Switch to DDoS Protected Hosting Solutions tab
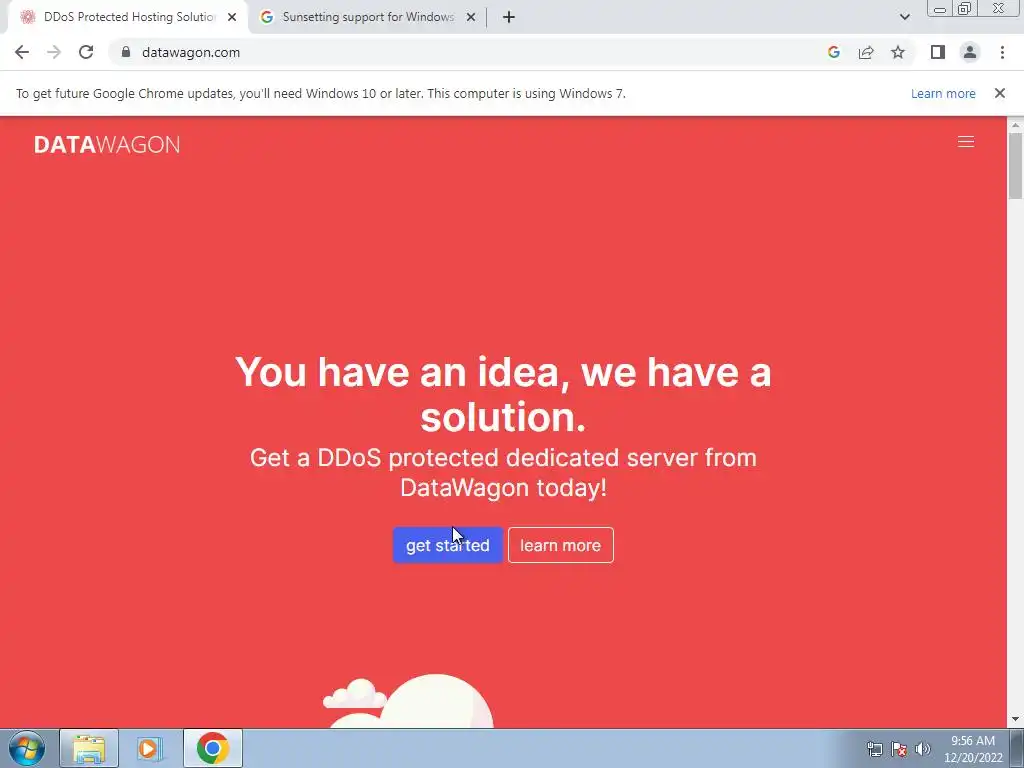Image resolution: width=1024 pixels, height=768 pixels. (129, 17)
